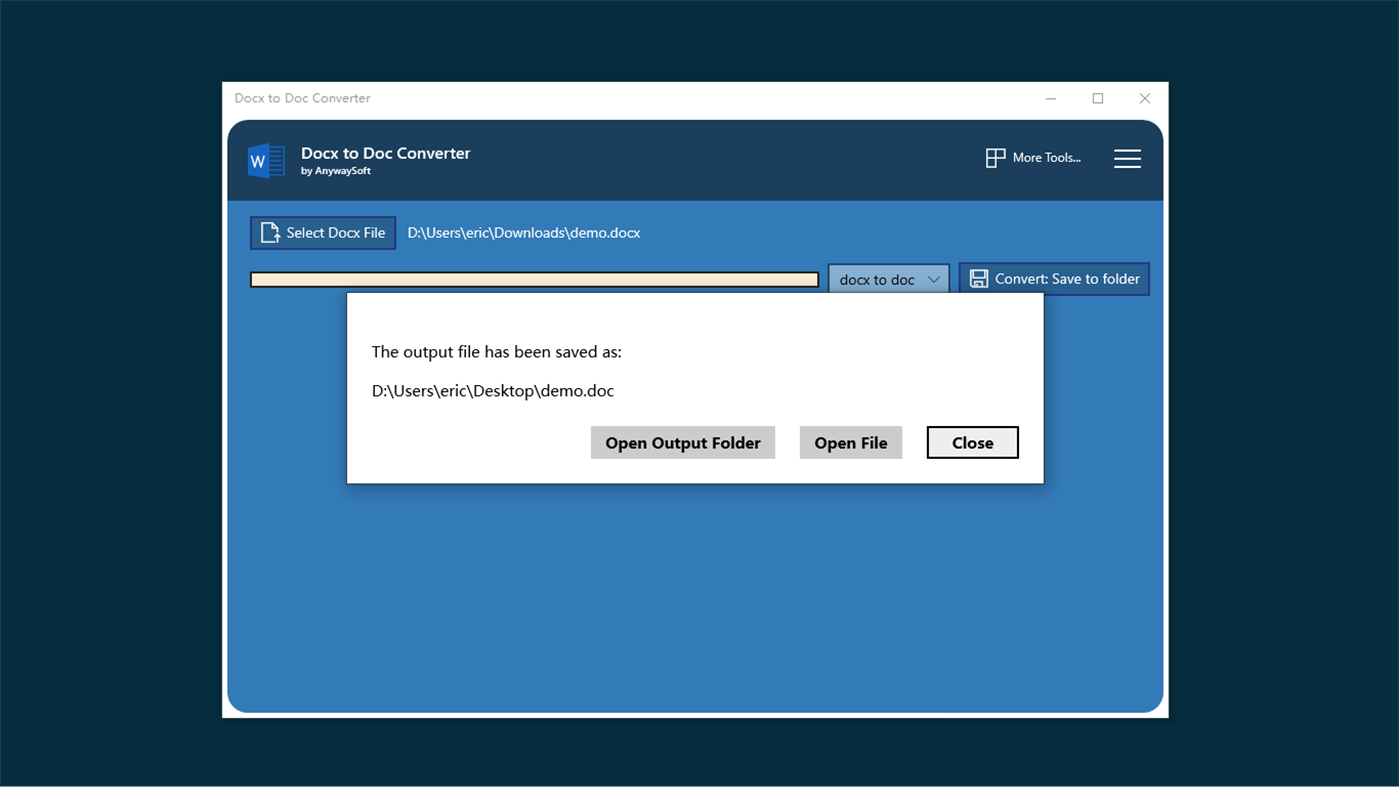Click the conversion progress bar

[534, 279]
